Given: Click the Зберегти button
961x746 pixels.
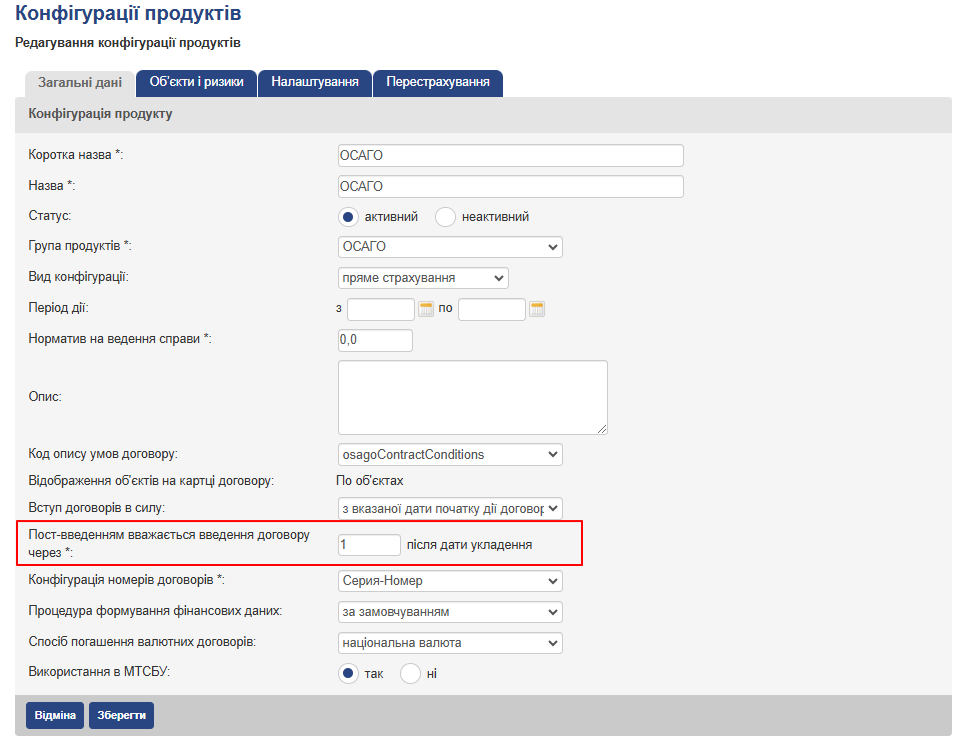Looking at the screenshot, I should [121, 716].
